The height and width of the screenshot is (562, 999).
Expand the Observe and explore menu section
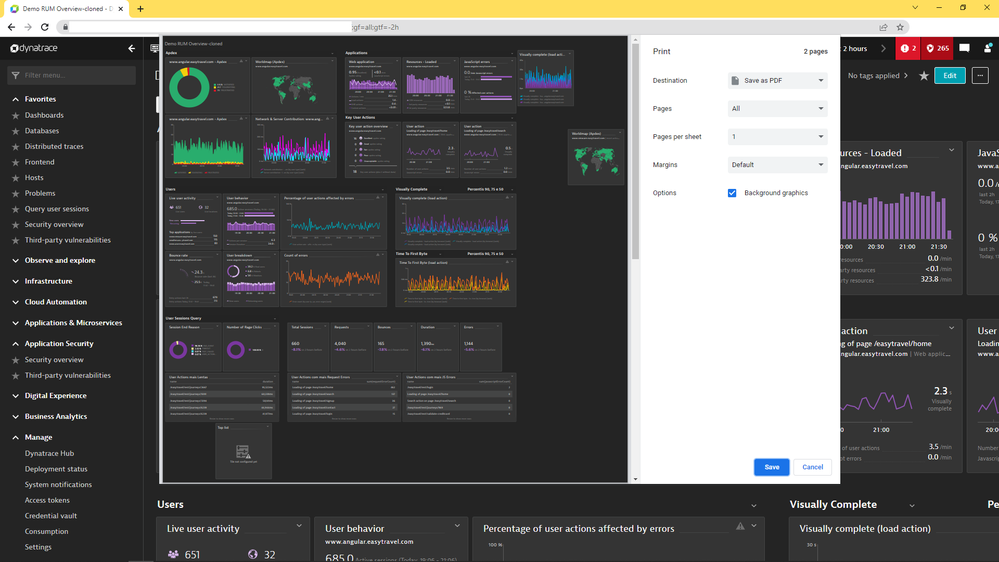[60, 260]
